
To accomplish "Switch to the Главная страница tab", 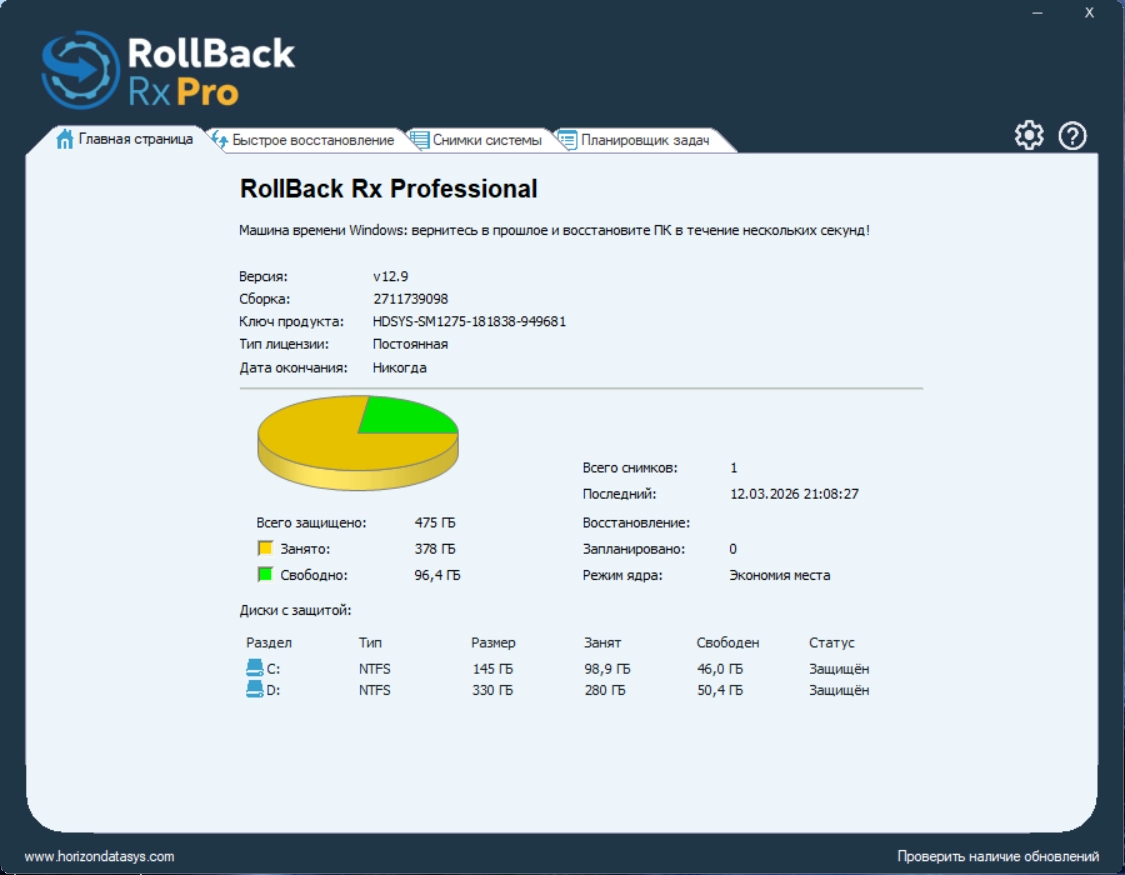I will pos(125,139).
